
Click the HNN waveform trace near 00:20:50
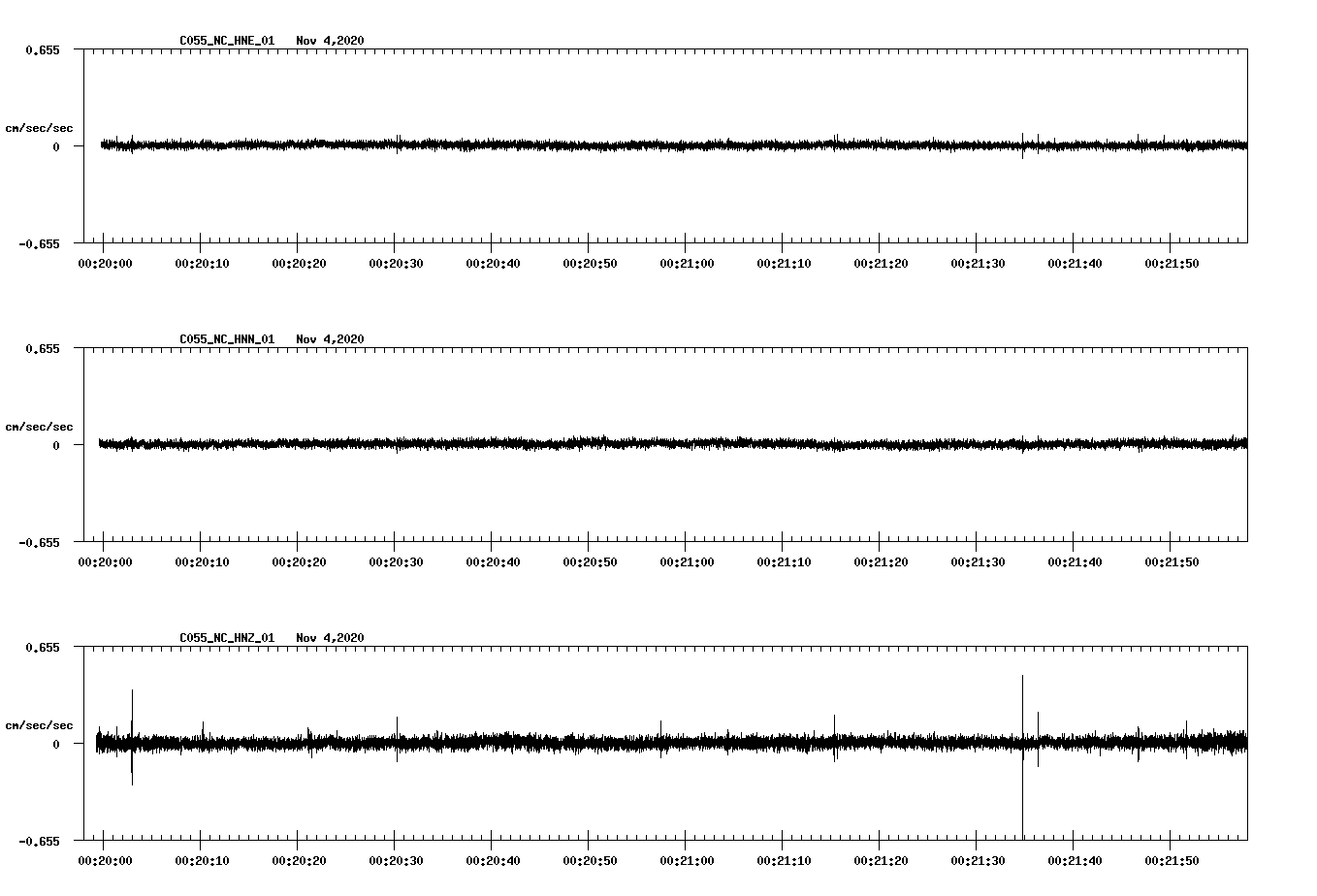tap(587, 444)
